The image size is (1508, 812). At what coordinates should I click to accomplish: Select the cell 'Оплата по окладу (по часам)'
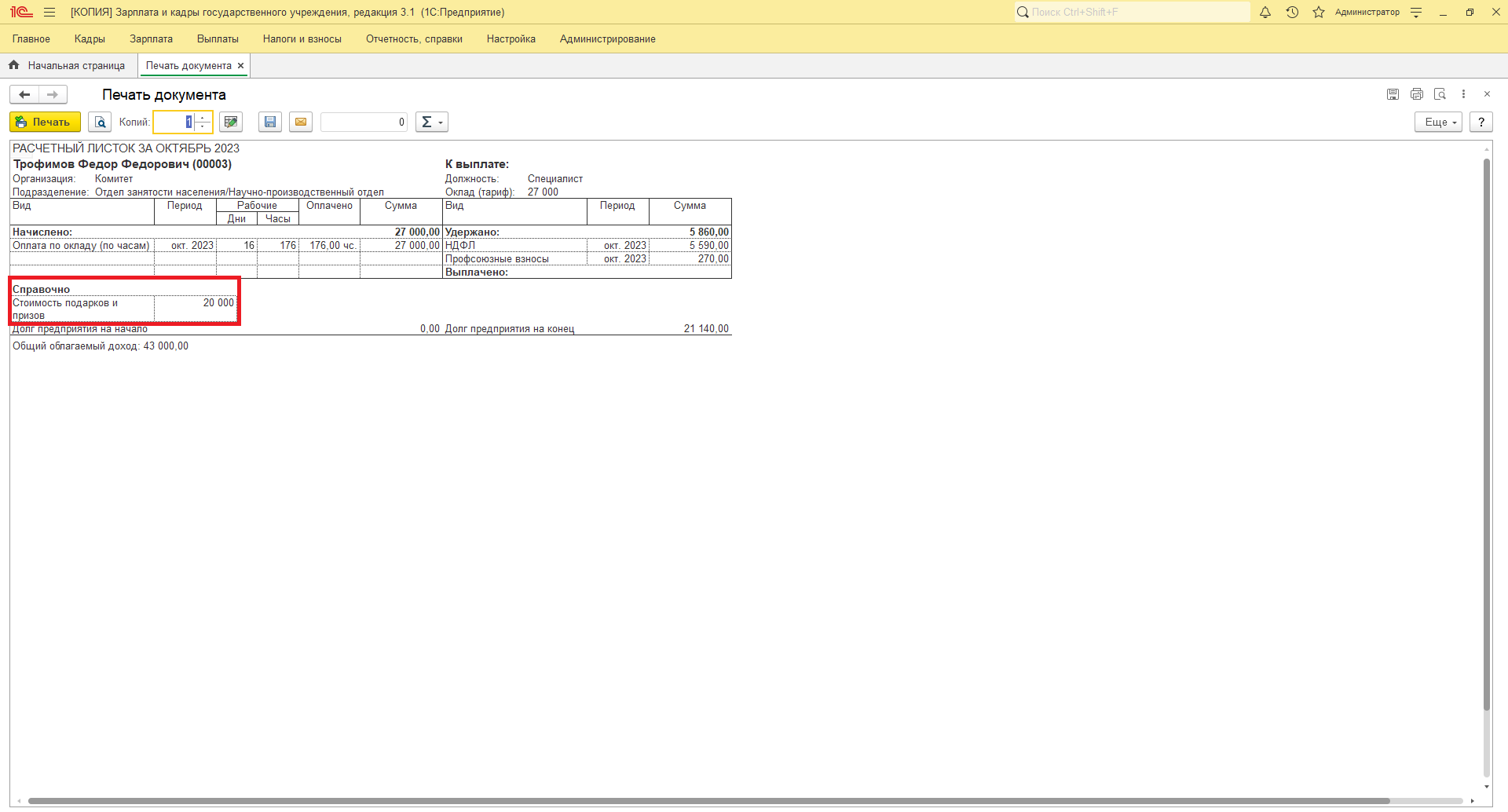point(82,246)
